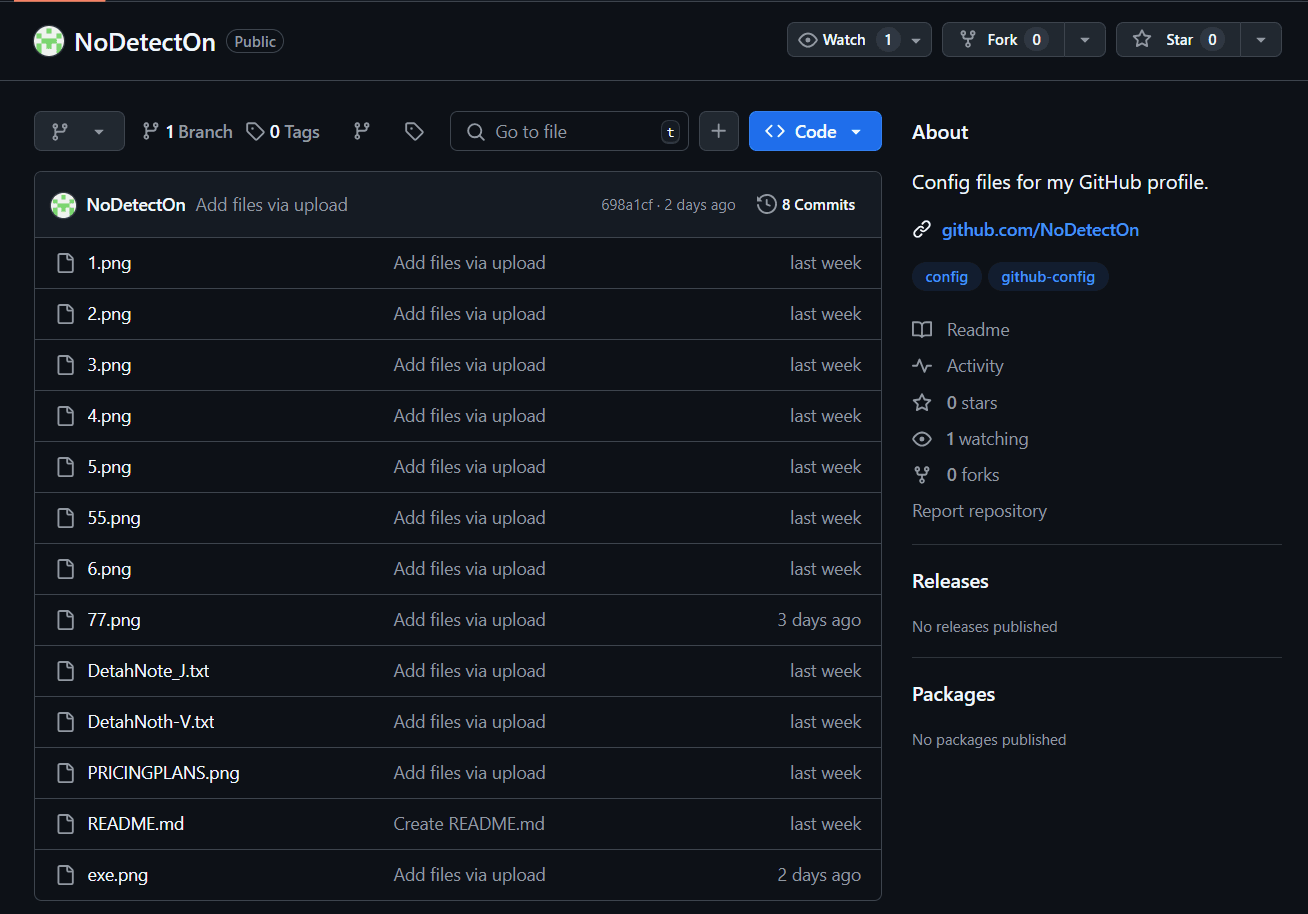
Task: Select the github-config topic tag
Action: coord(1048,277)
